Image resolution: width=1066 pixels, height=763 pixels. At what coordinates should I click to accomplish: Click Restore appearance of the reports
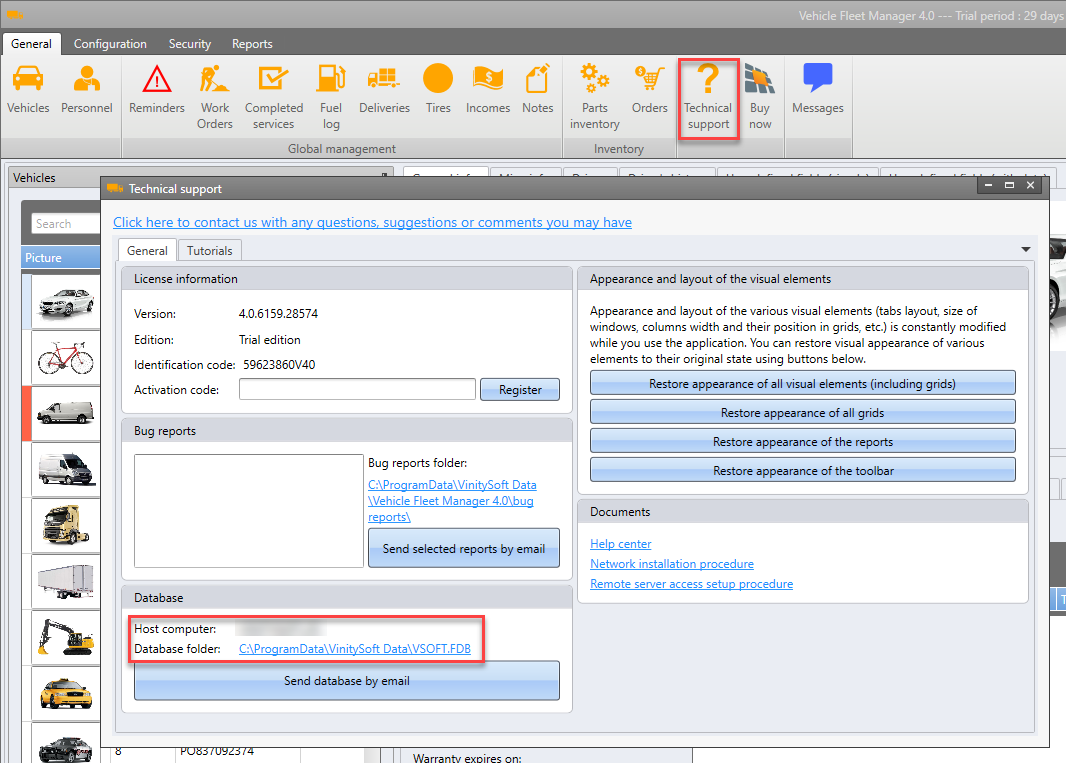coord(802,442)
